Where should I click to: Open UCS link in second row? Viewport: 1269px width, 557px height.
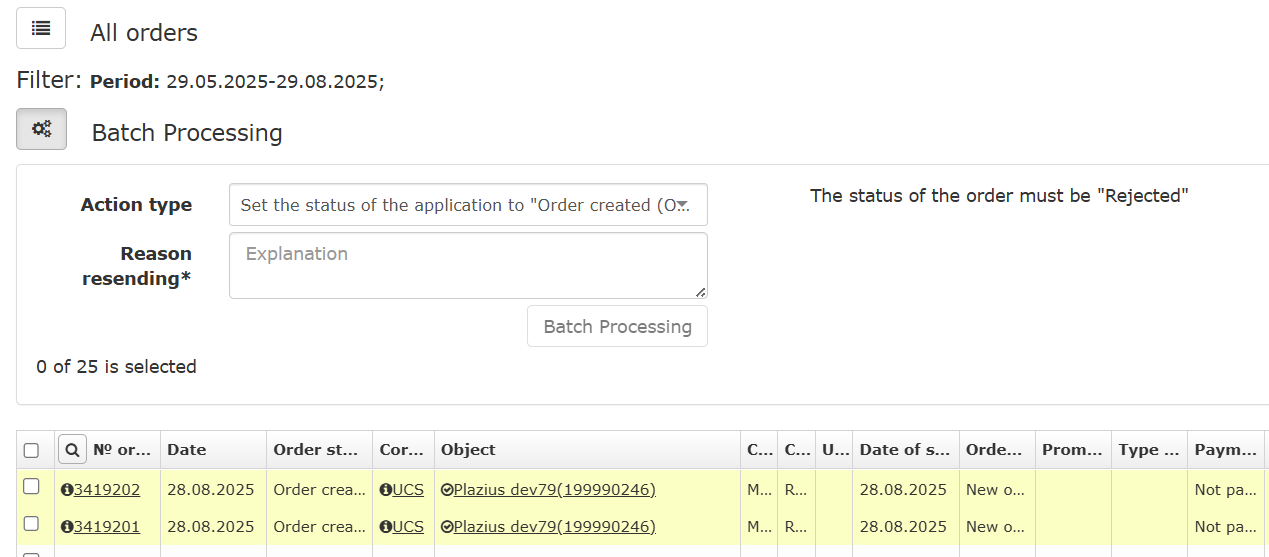click(x=408, y=527)
